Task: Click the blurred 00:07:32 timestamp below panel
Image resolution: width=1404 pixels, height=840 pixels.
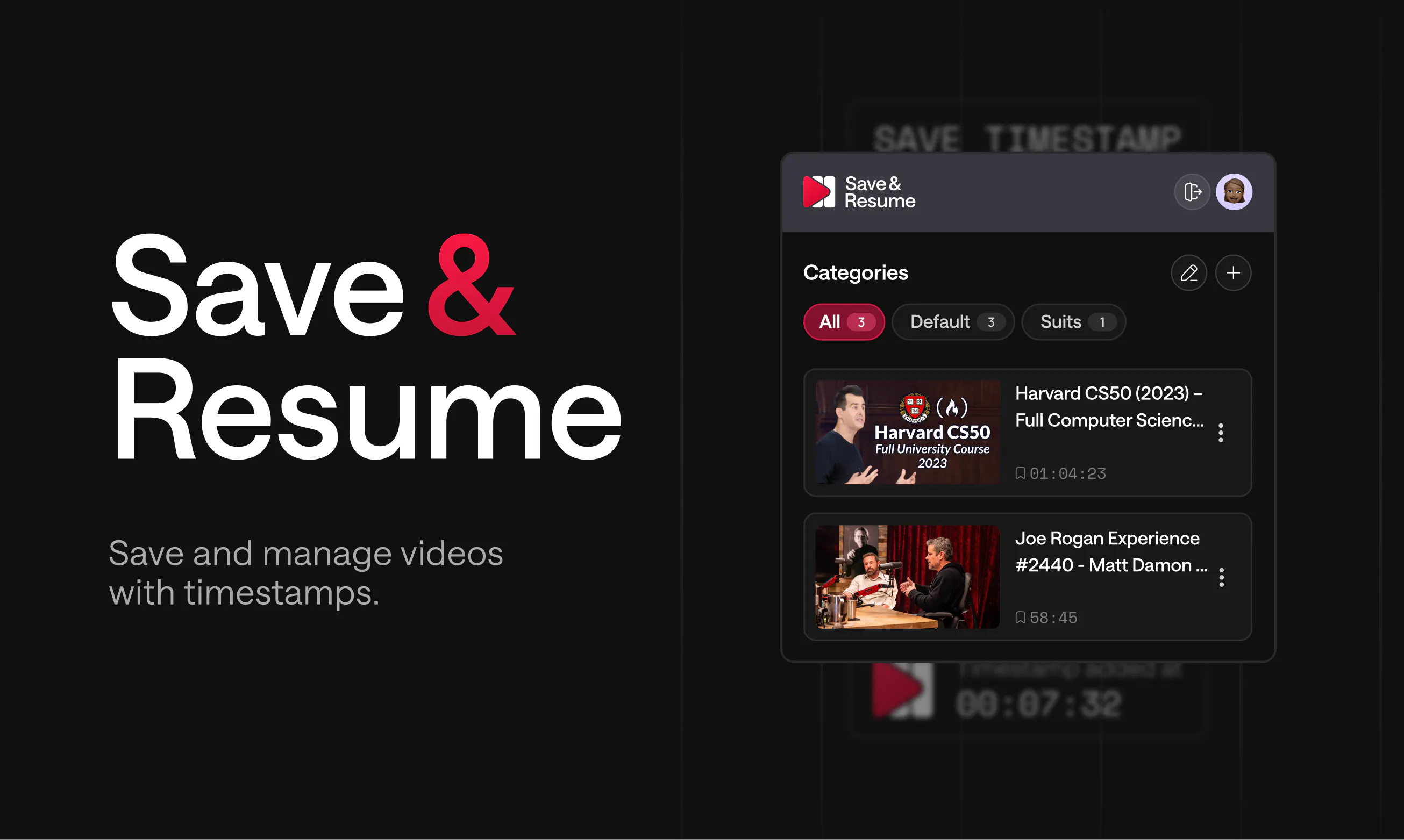Action: [1038, 703]
